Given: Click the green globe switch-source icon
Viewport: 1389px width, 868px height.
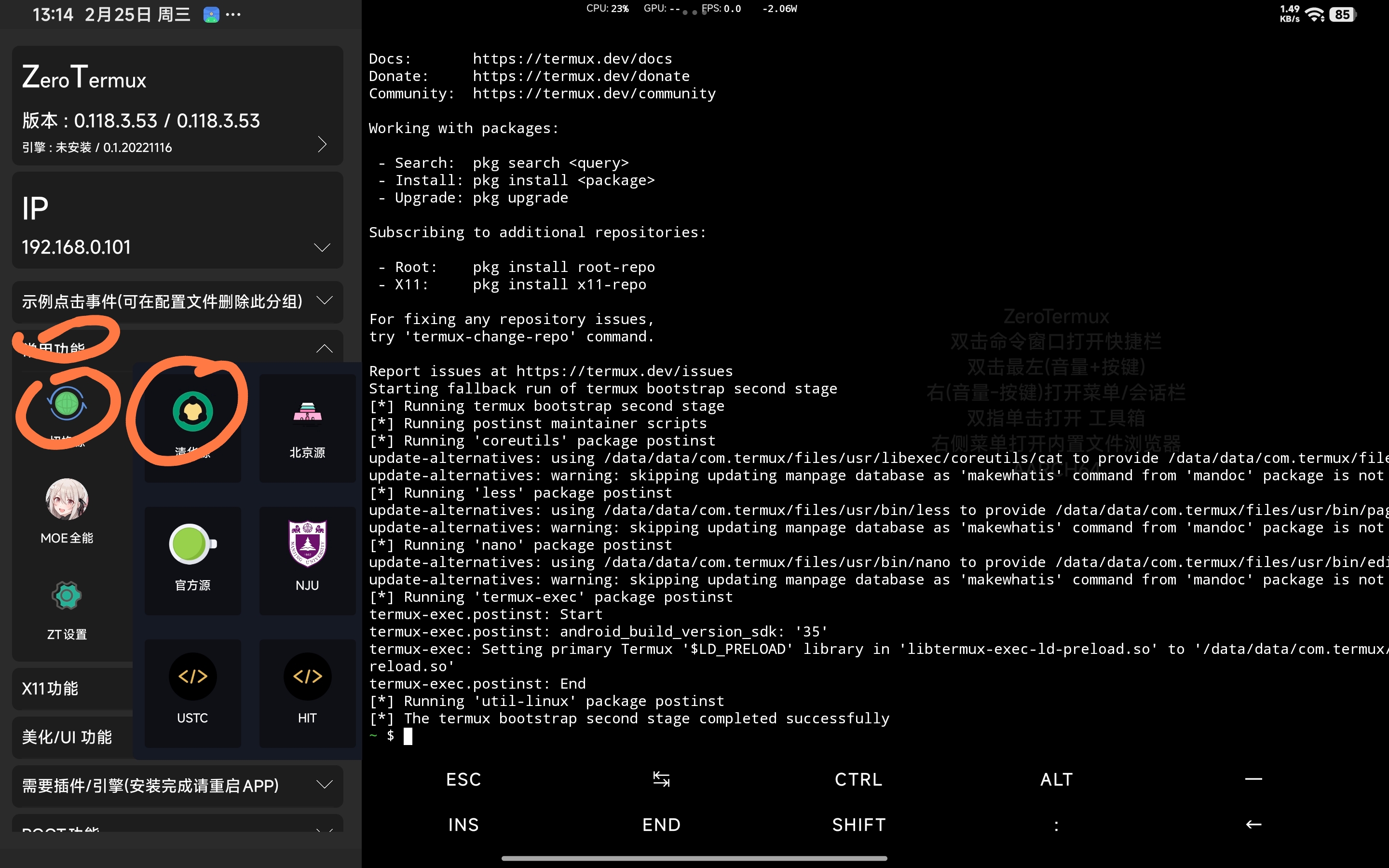Looking at the screenshot, I should click(x=67, y=404).
